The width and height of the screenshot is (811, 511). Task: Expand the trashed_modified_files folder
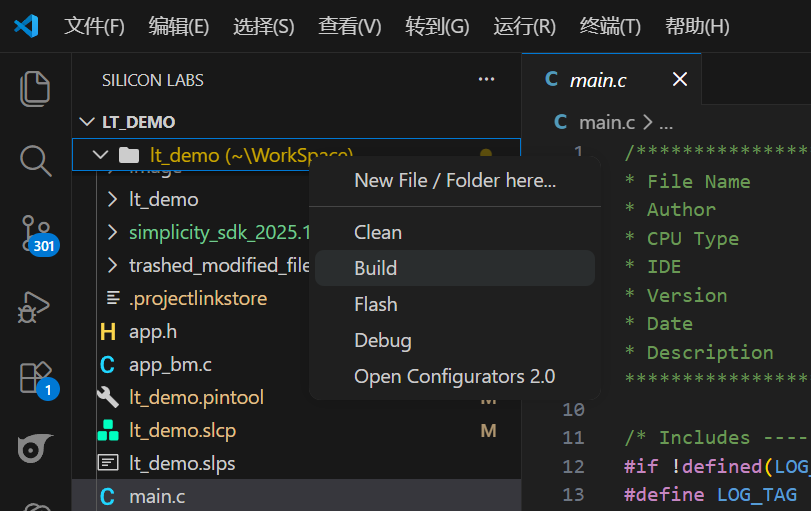click(x=113, y=266)
